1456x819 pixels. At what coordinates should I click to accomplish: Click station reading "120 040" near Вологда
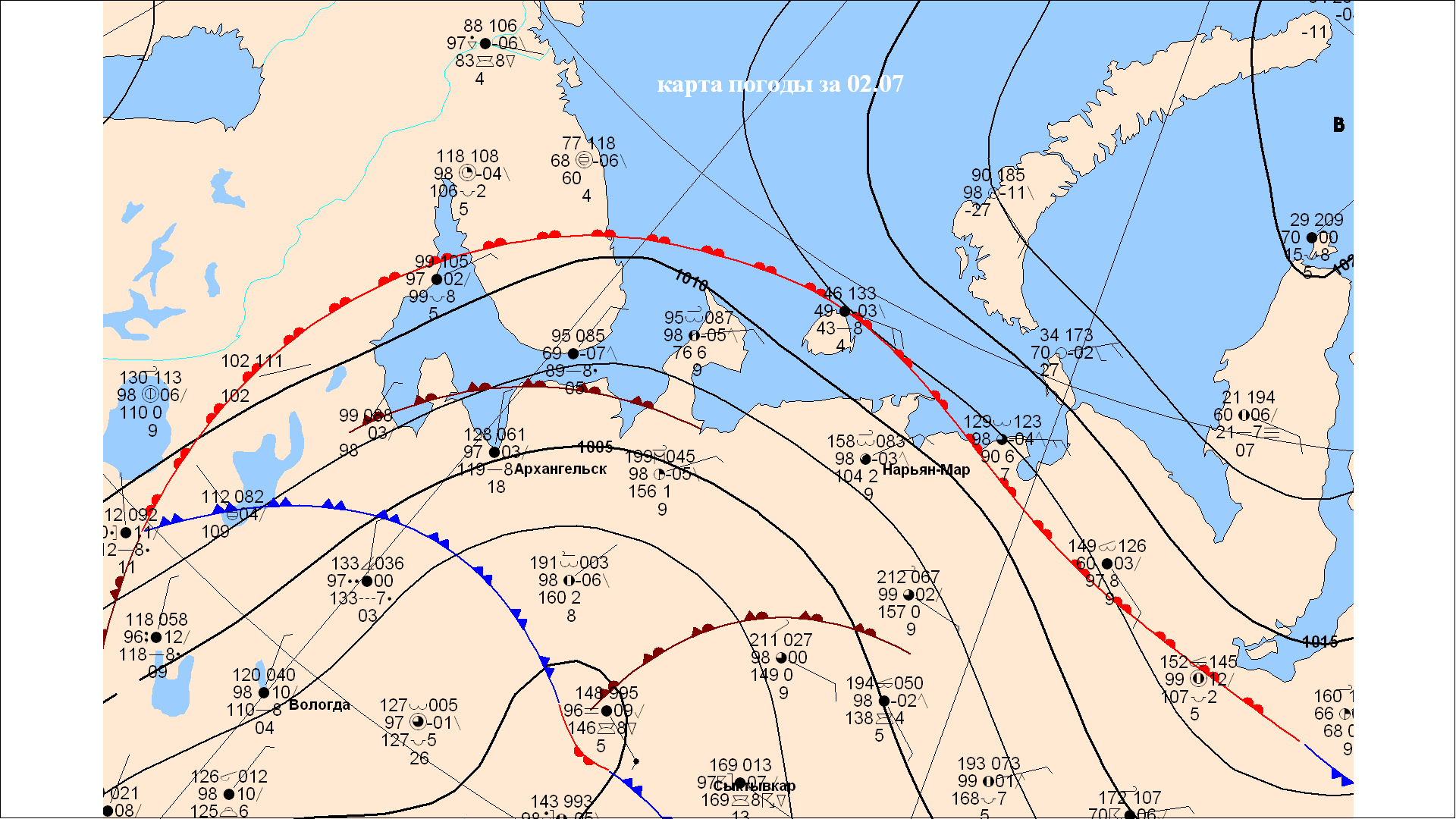(263, 675)
